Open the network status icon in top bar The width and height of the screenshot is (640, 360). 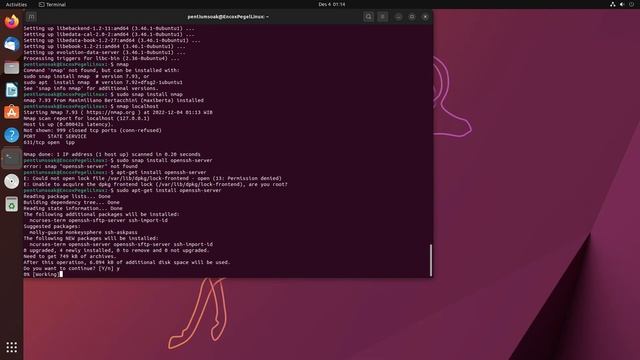click(613, 4)
